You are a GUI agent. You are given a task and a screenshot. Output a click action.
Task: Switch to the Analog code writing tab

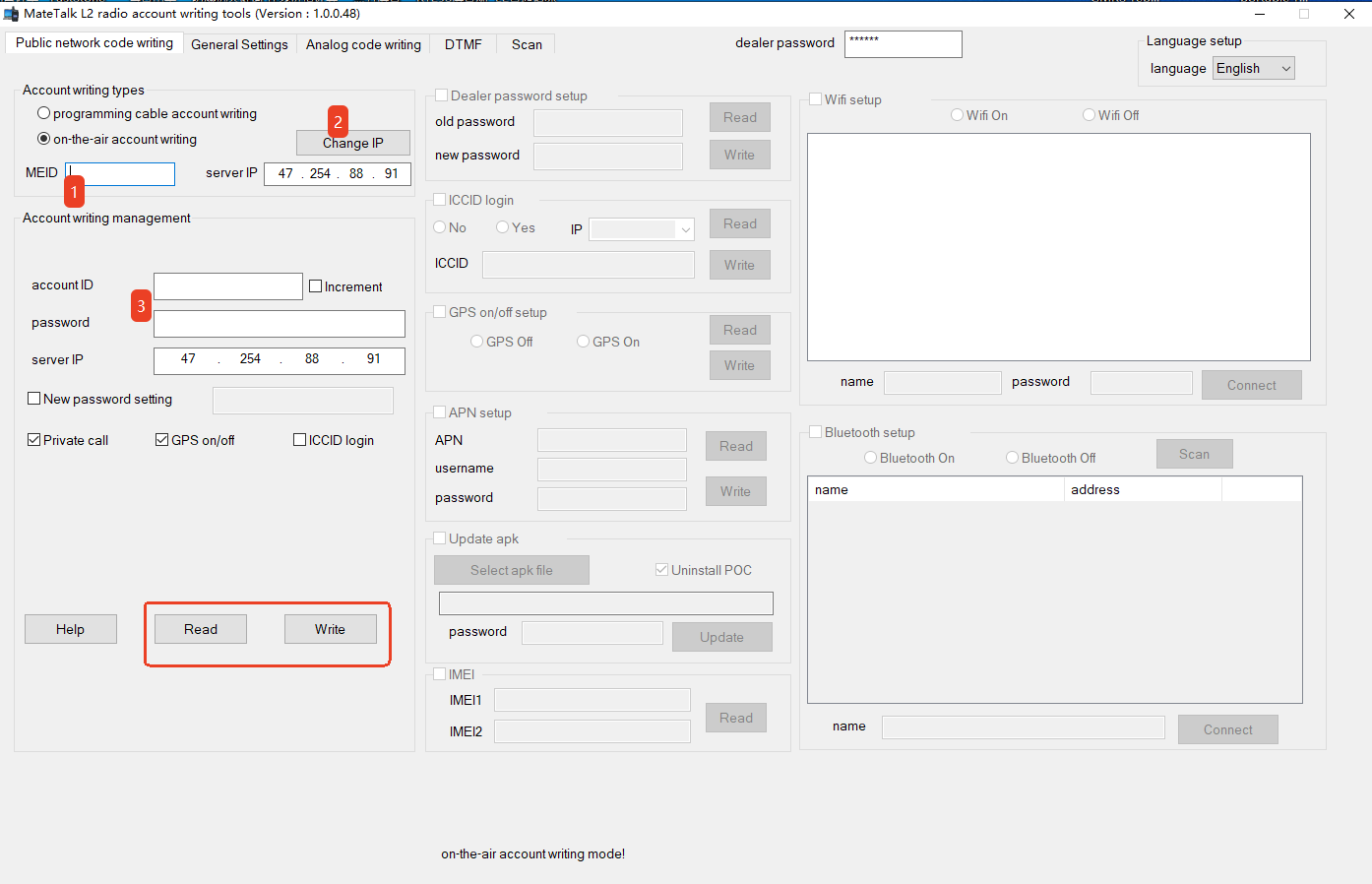click(363, 44)
